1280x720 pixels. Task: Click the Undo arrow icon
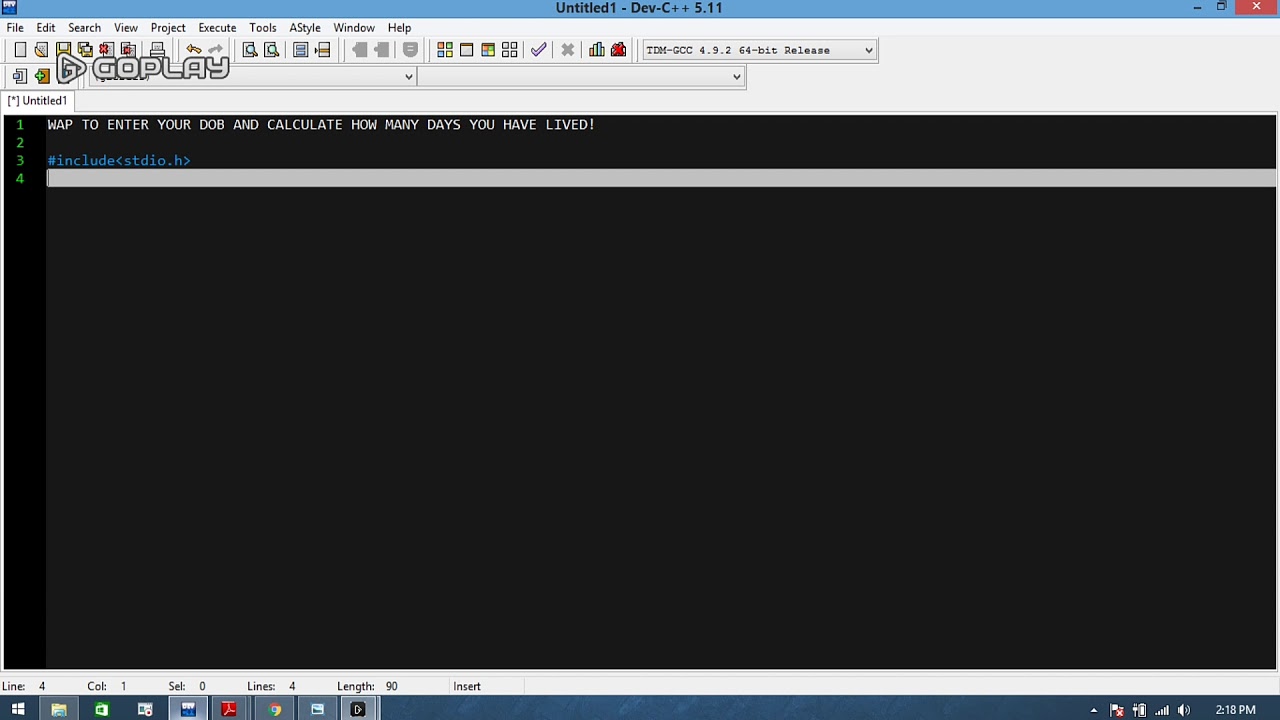tap(194, 50)
